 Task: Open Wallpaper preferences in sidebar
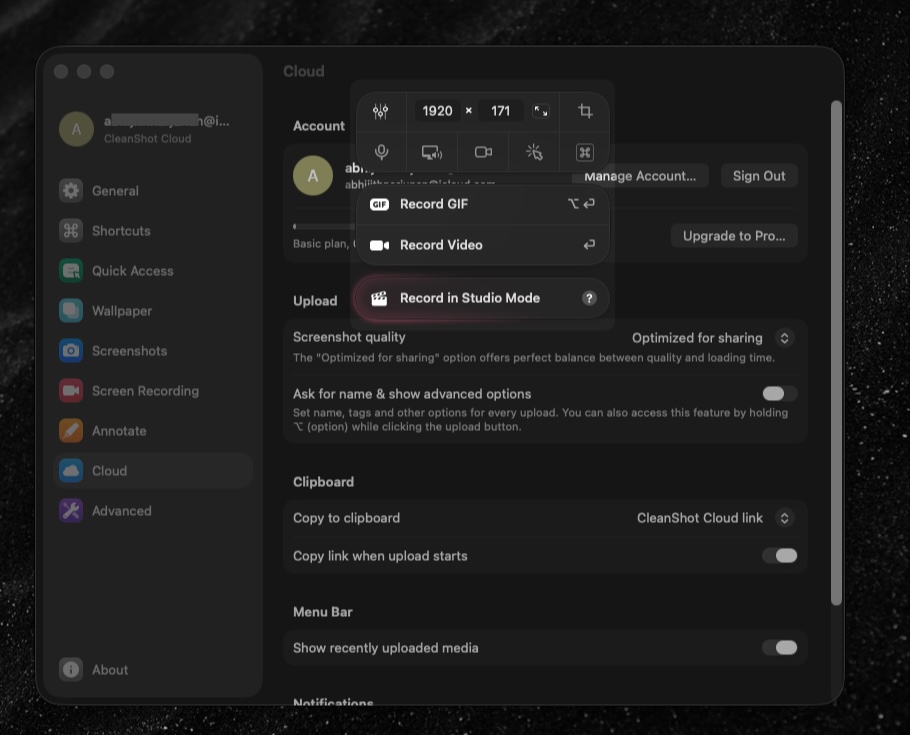point(154,311)
